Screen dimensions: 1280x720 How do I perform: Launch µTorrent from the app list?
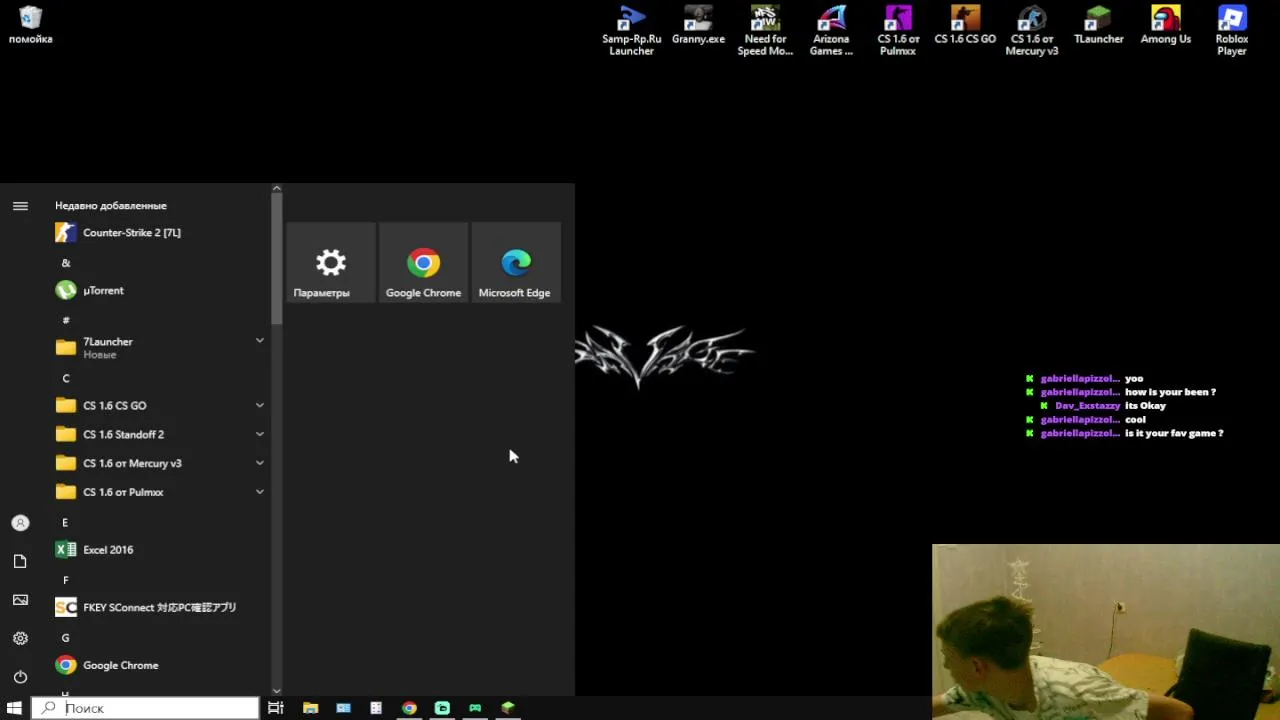[x=160, y=291]
